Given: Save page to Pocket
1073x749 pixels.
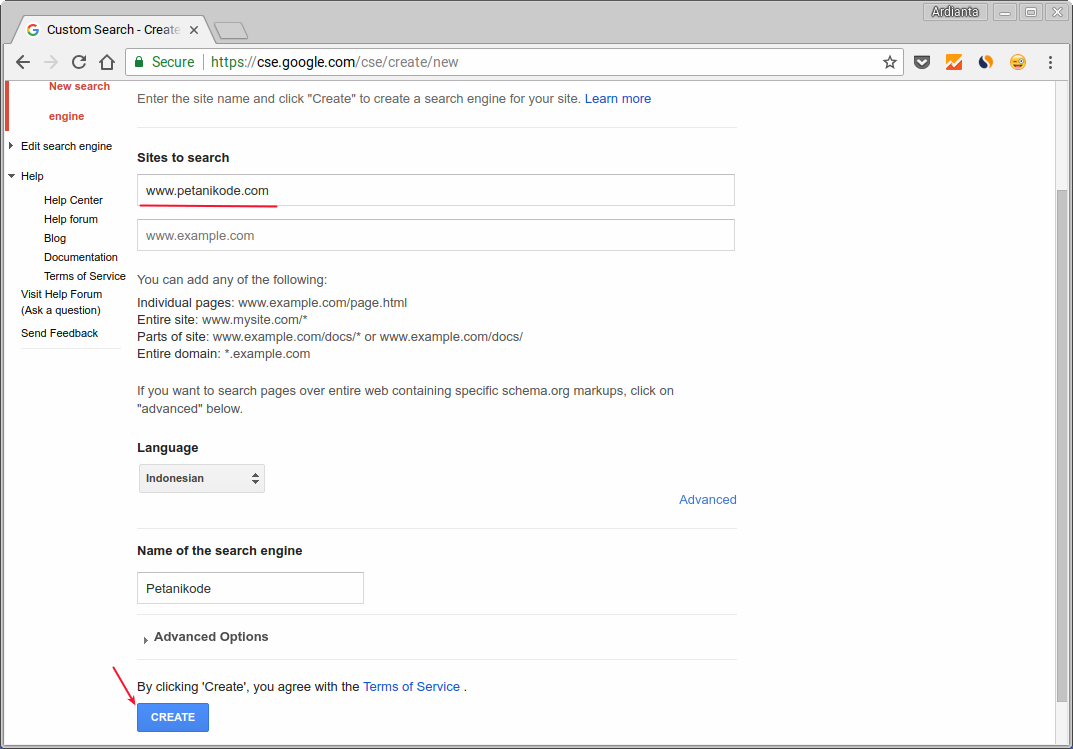Looking at the screenshot, I should pyautogui.click(x=921, y=61).
